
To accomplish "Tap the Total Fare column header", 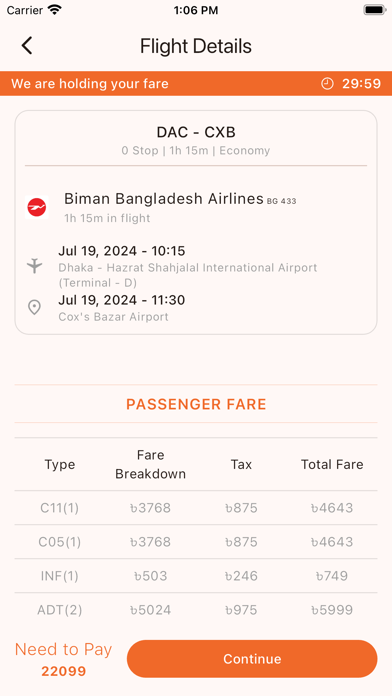I will click(x=332, y=464).
